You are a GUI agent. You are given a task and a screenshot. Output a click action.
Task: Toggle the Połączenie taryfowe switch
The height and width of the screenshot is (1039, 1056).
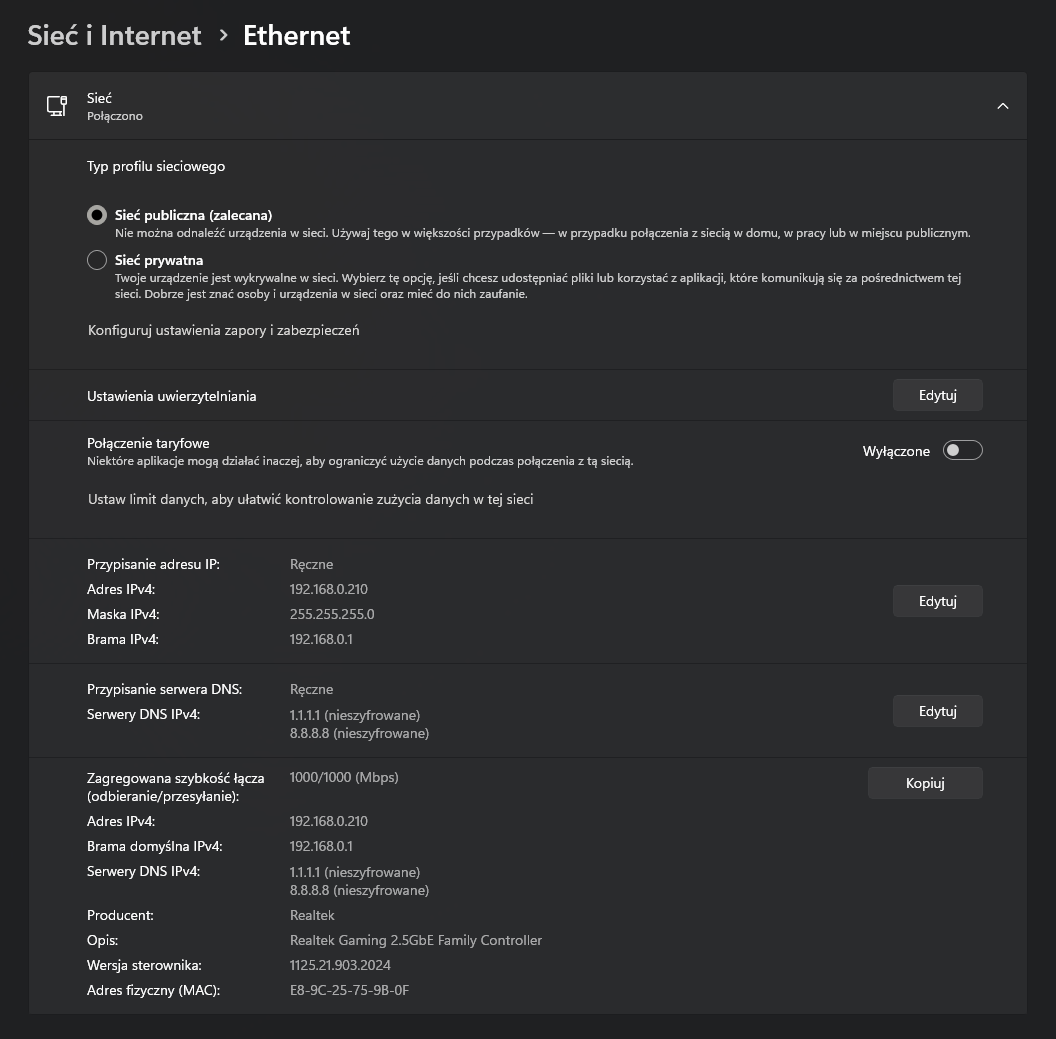coord(962,451)
